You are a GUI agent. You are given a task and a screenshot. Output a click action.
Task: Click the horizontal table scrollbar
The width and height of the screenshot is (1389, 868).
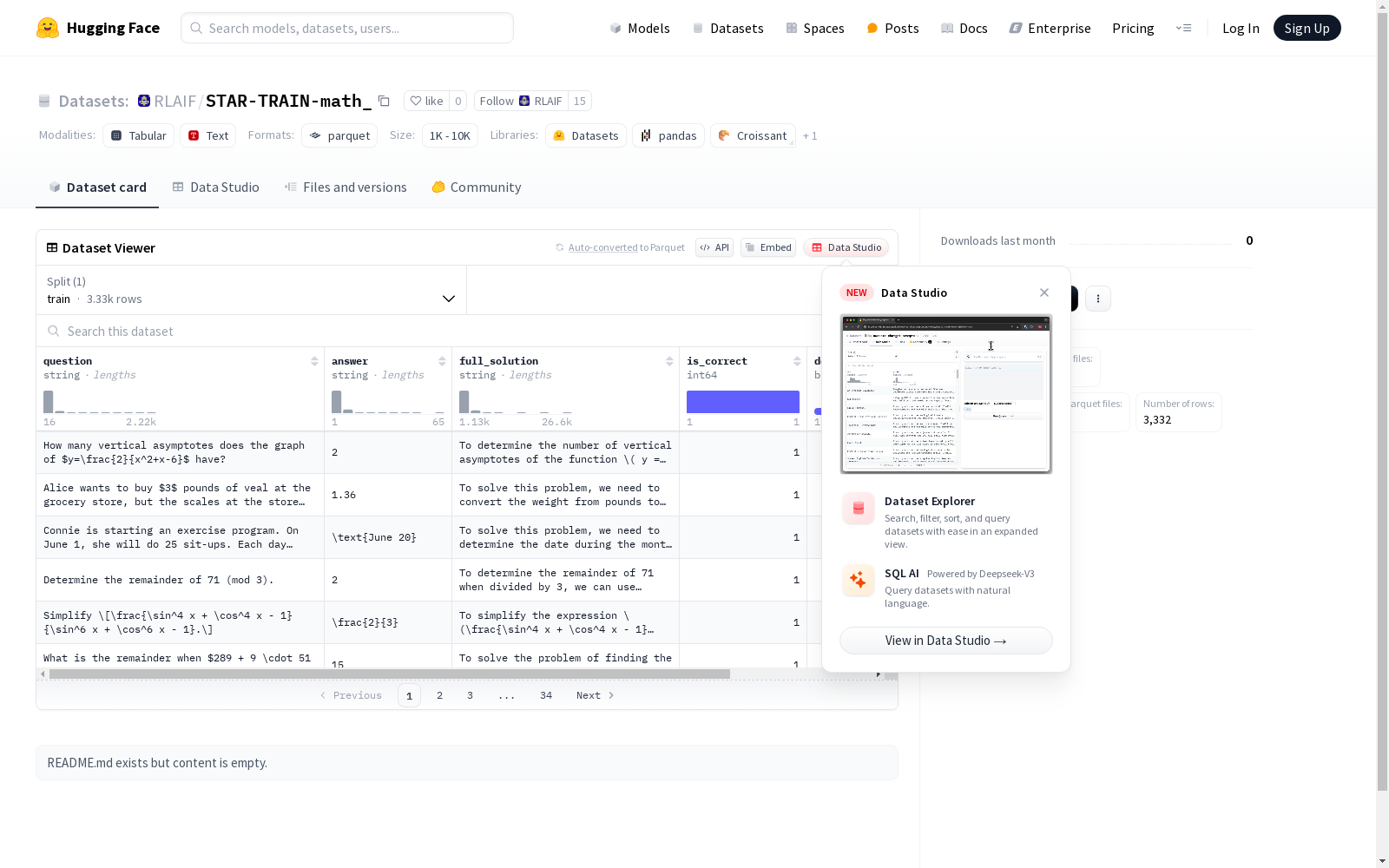(x=390, y=674)
